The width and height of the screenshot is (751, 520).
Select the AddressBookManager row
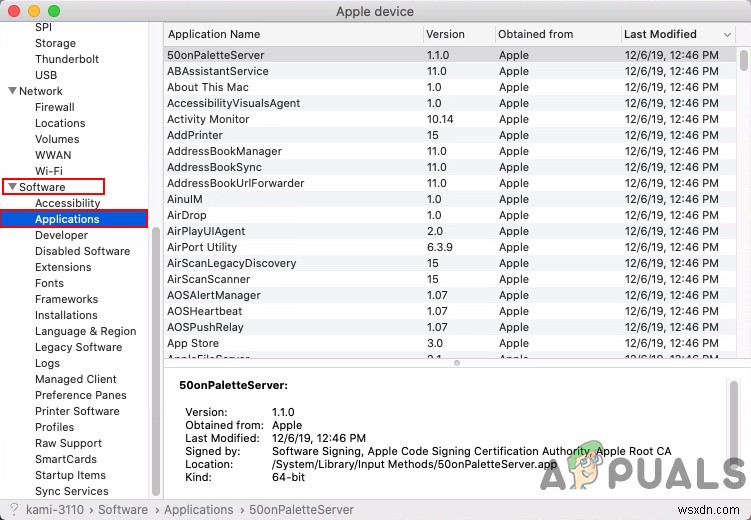450,151
